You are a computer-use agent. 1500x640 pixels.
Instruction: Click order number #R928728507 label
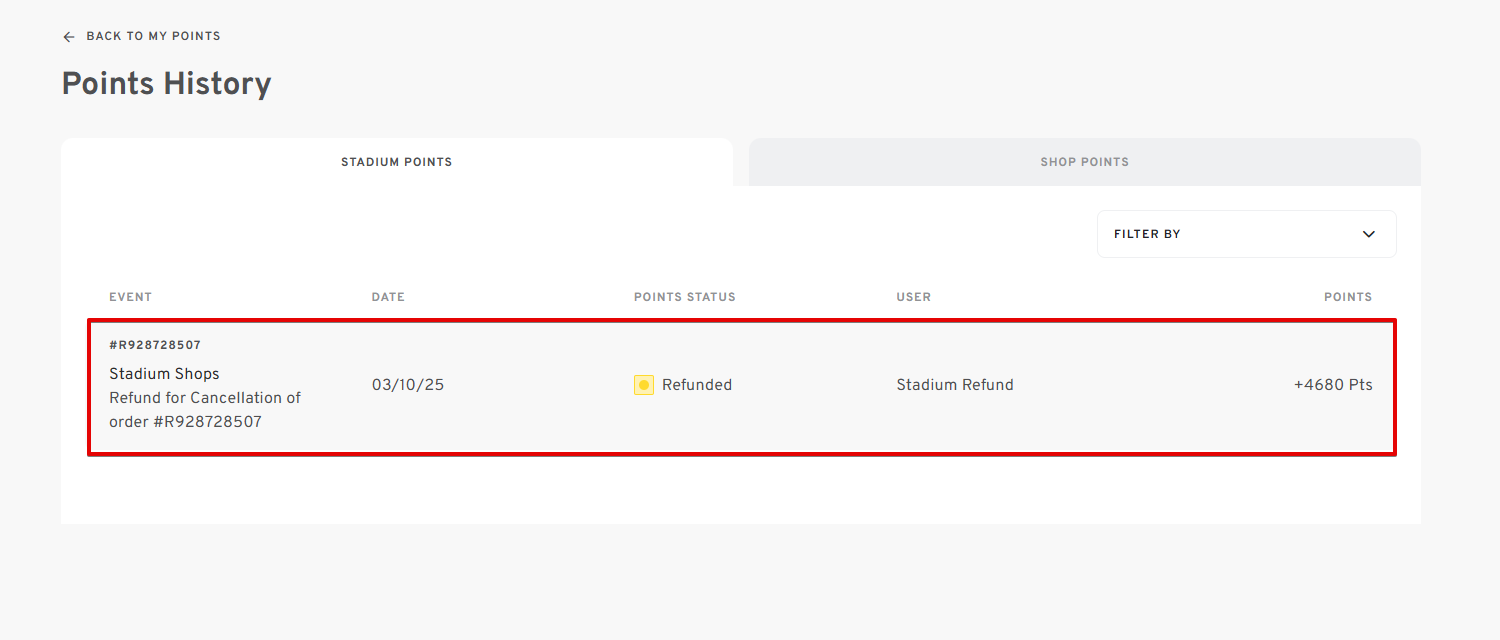coord(155,345)
